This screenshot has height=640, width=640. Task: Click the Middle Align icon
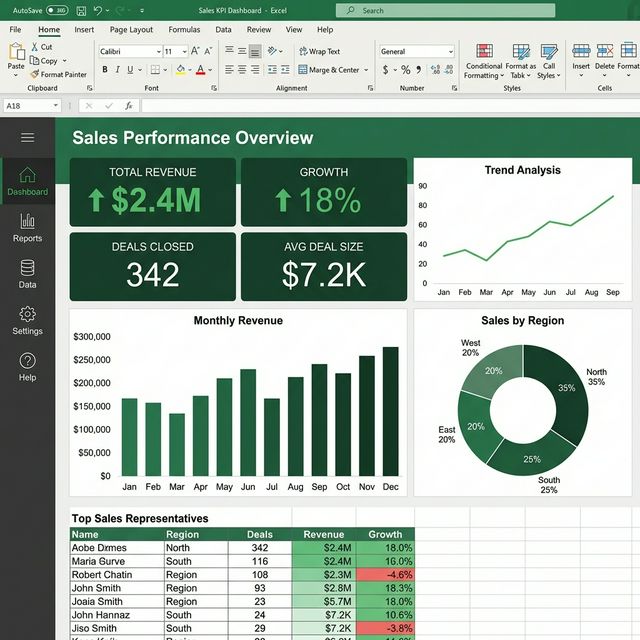point(242,51)
